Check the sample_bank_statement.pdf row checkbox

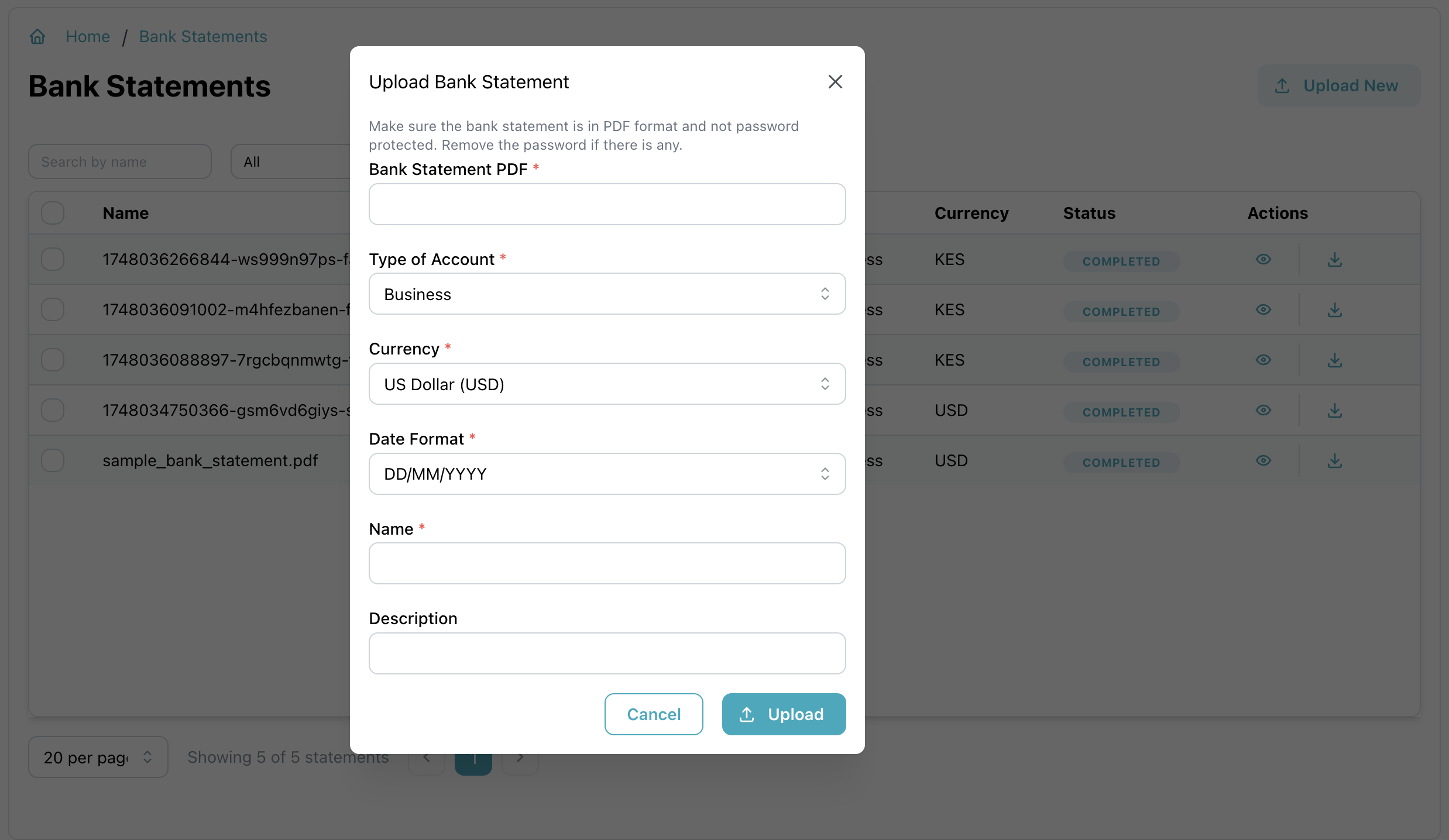coord(53,460)
